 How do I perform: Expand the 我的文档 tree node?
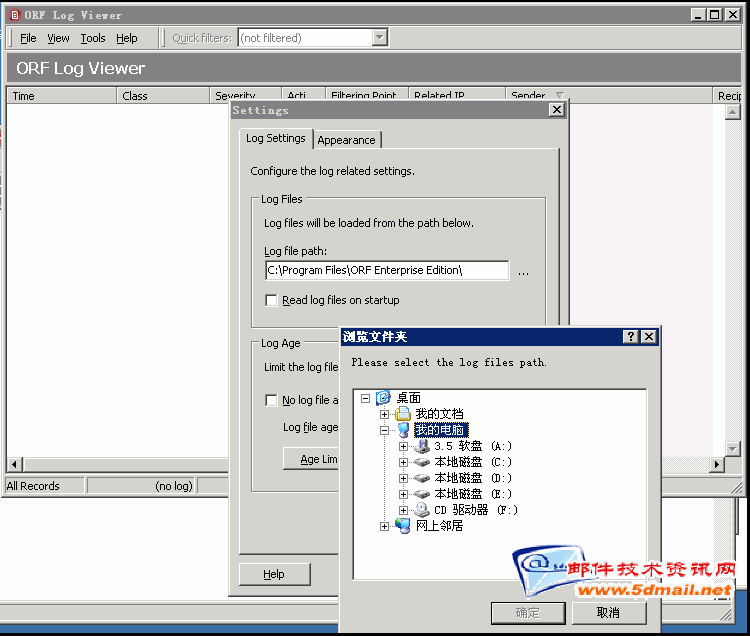385,414
